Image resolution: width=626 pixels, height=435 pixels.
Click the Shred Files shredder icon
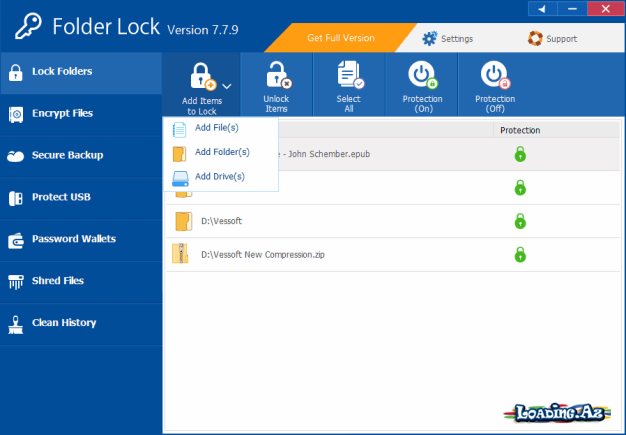point(16,281)
